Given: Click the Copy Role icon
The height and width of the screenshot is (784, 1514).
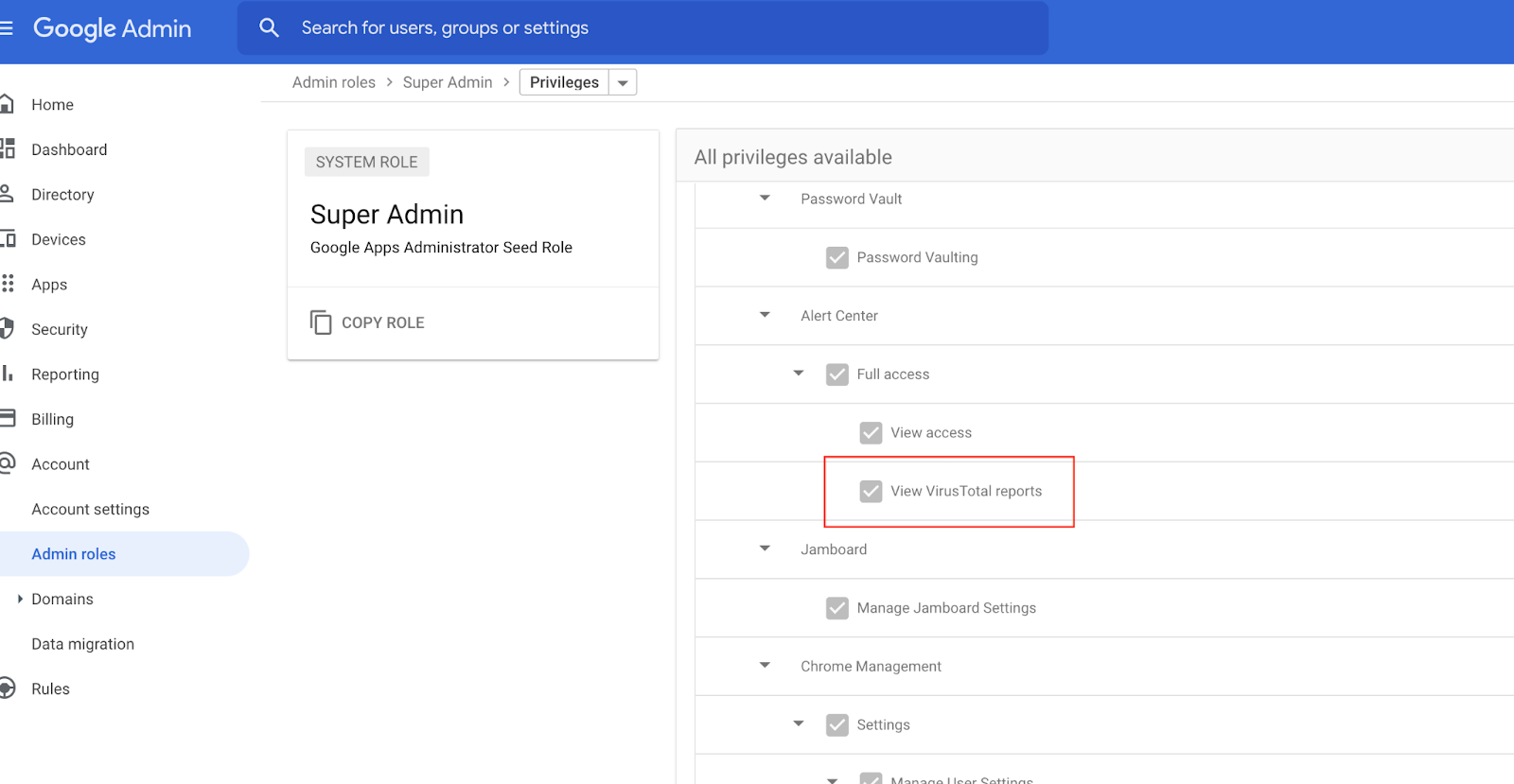Looking at the screenshot, I should (321, 322).
